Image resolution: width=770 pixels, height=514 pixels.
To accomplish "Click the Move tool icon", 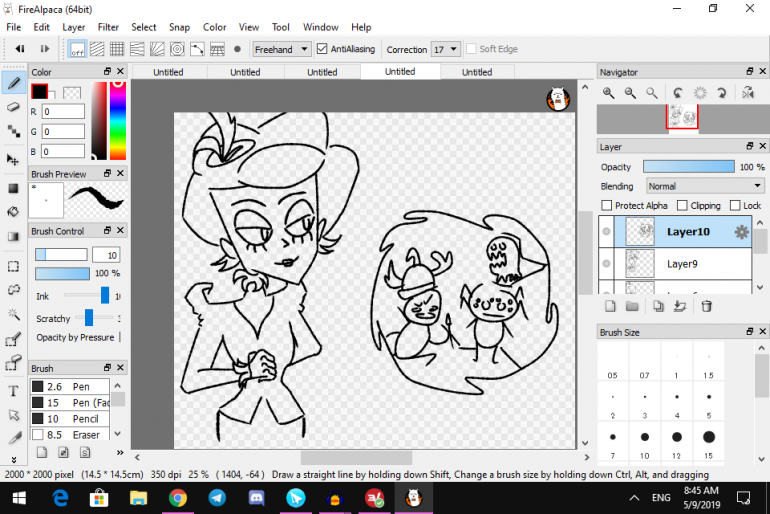I will click(14, 159).
